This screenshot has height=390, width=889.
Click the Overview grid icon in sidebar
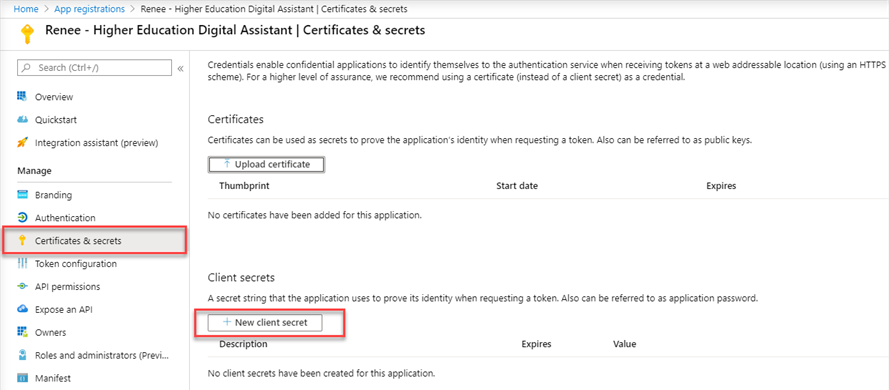click(x=22, y=96)
